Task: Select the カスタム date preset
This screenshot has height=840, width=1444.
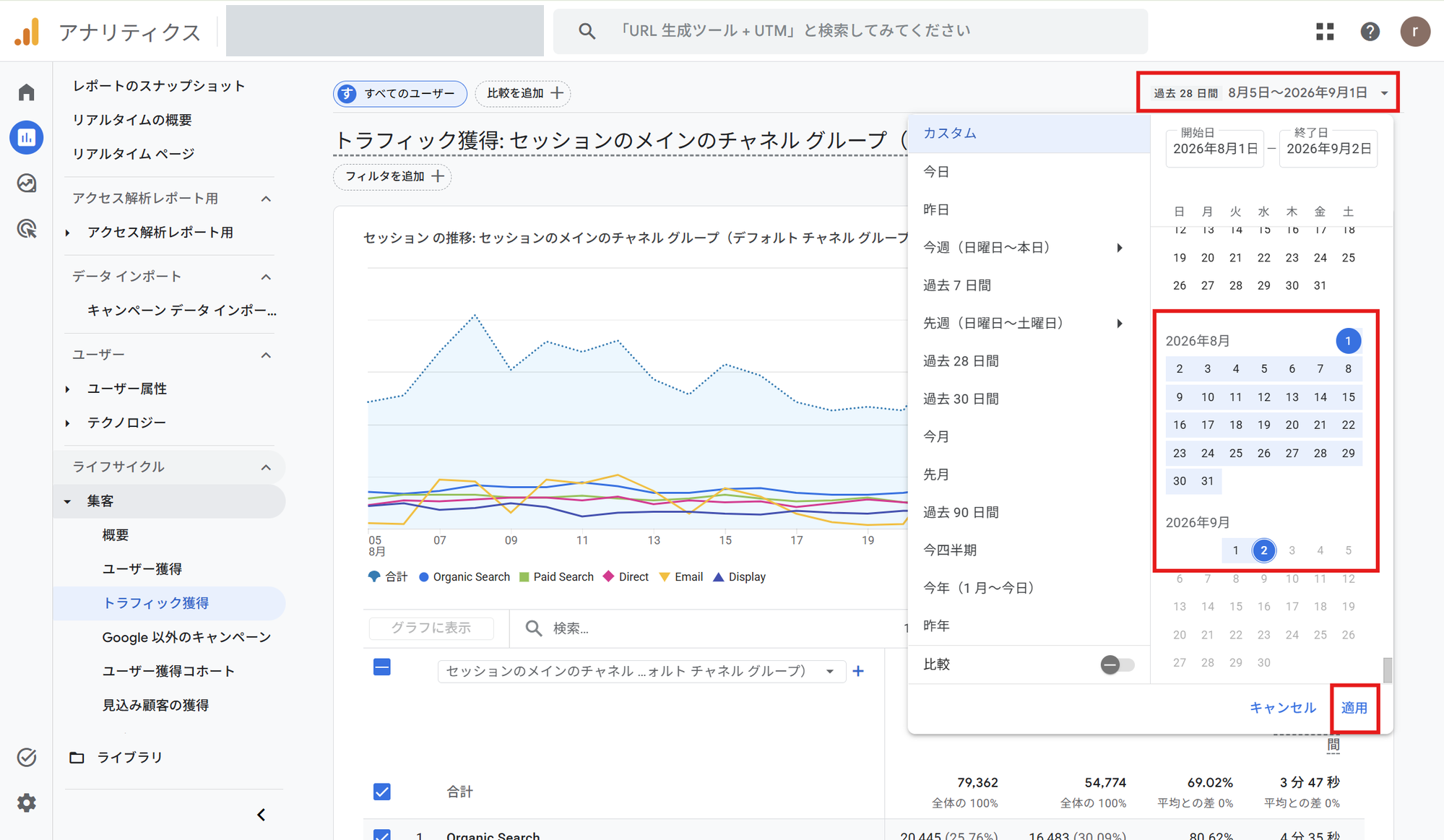Action: (x=1029, y=134)
